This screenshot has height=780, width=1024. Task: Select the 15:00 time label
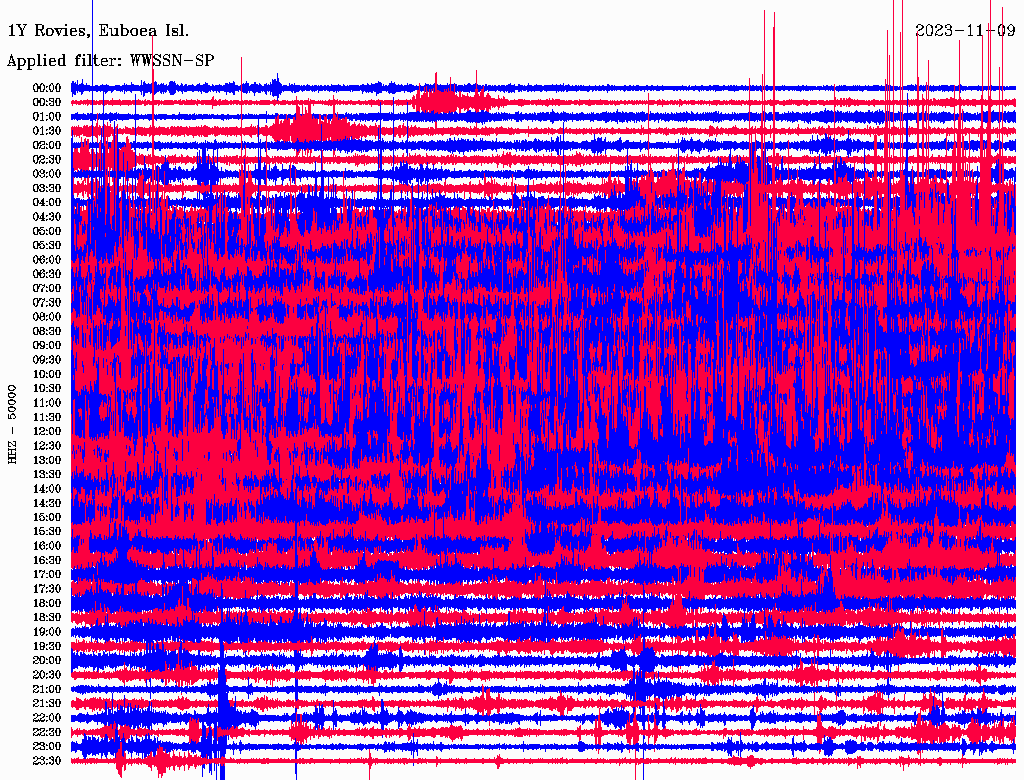47,517
